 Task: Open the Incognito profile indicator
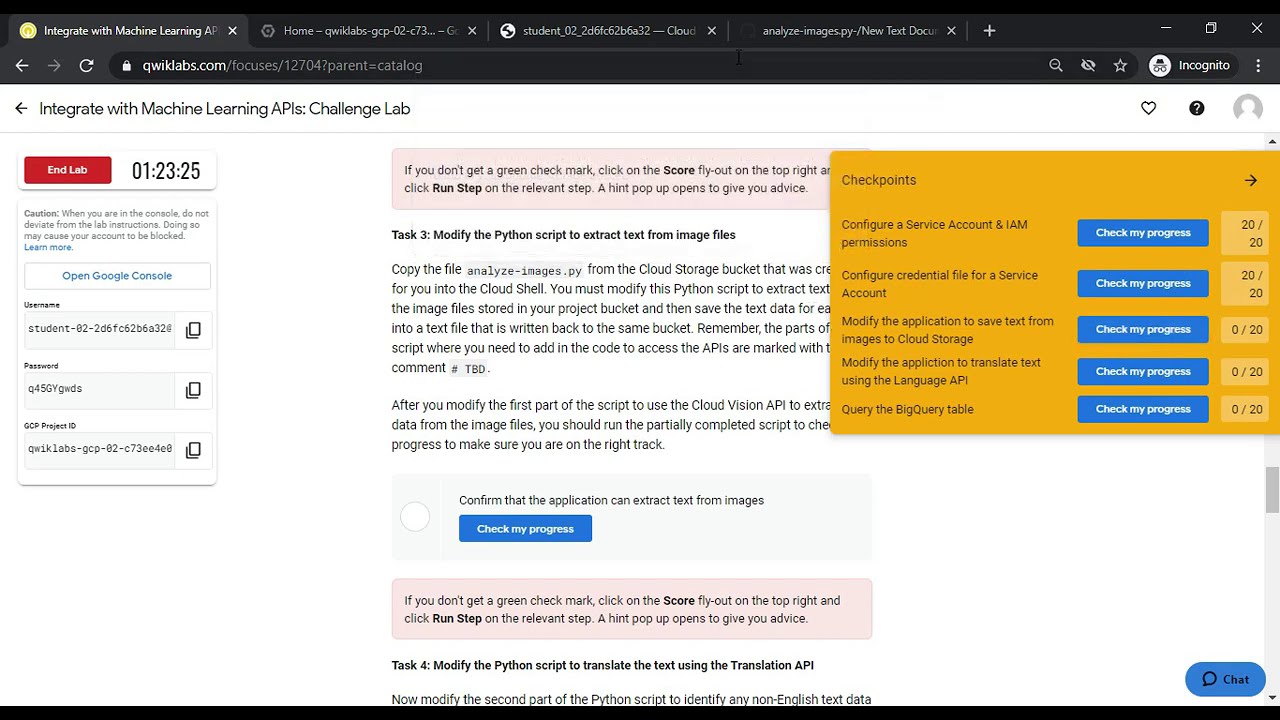click(x=1190, y=65)
